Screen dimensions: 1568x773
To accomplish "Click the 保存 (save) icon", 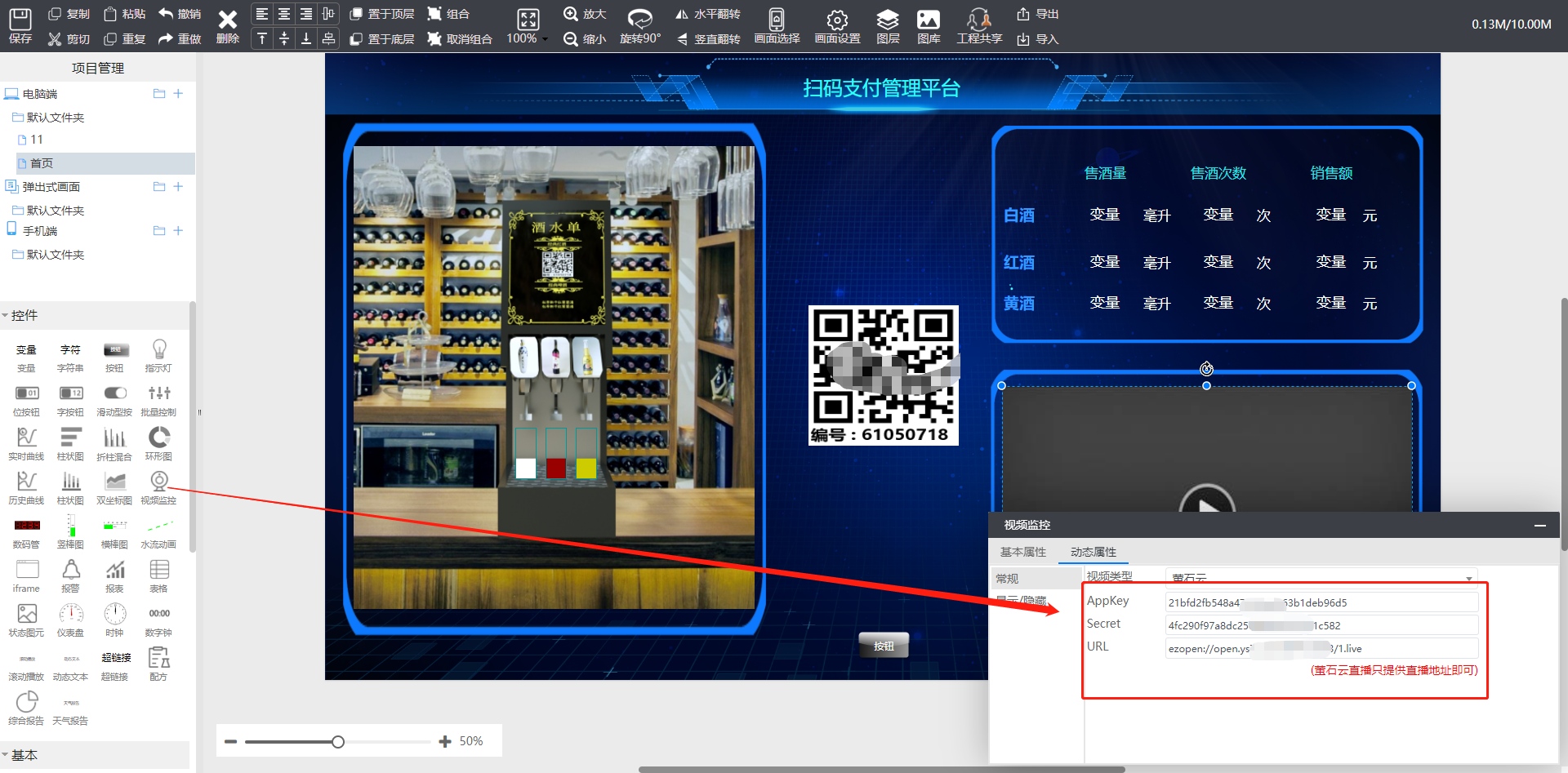I will (x=20, y=25).
